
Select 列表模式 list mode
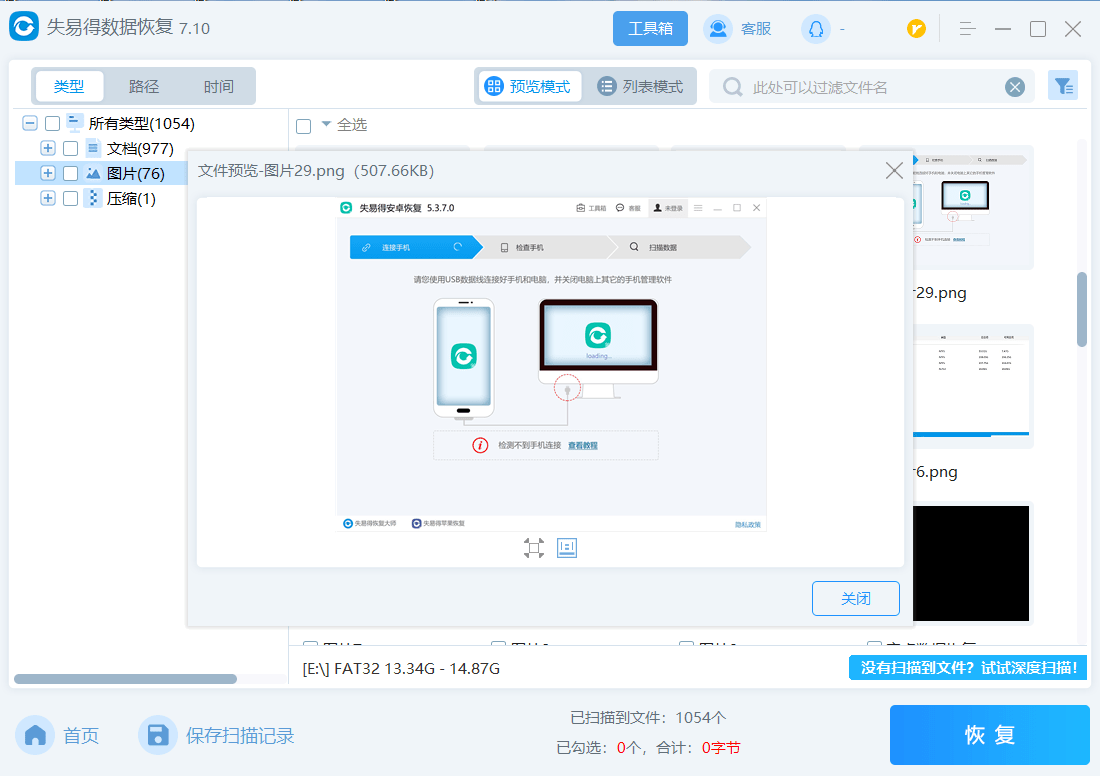(640, 86)
